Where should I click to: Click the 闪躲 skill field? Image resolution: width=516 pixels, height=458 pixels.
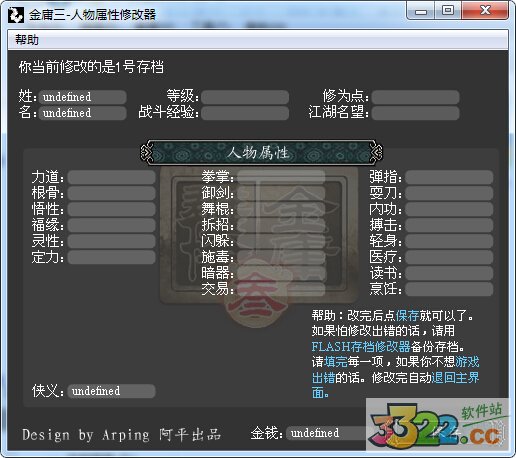(281, 241)
